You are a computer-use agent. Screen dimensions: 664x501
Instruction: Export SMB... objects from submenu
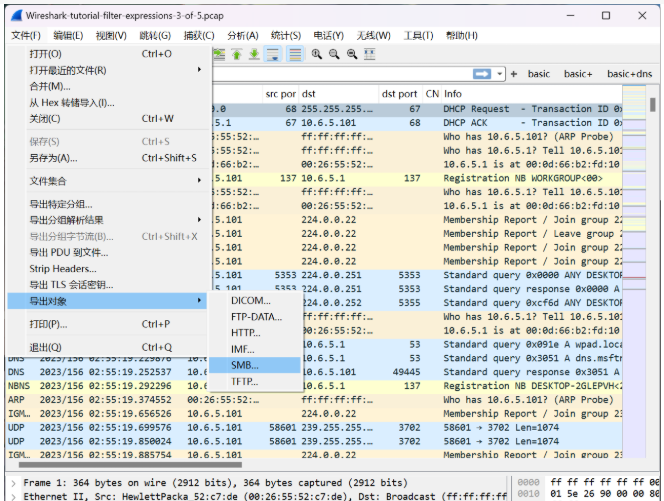[x=255, y=365]
